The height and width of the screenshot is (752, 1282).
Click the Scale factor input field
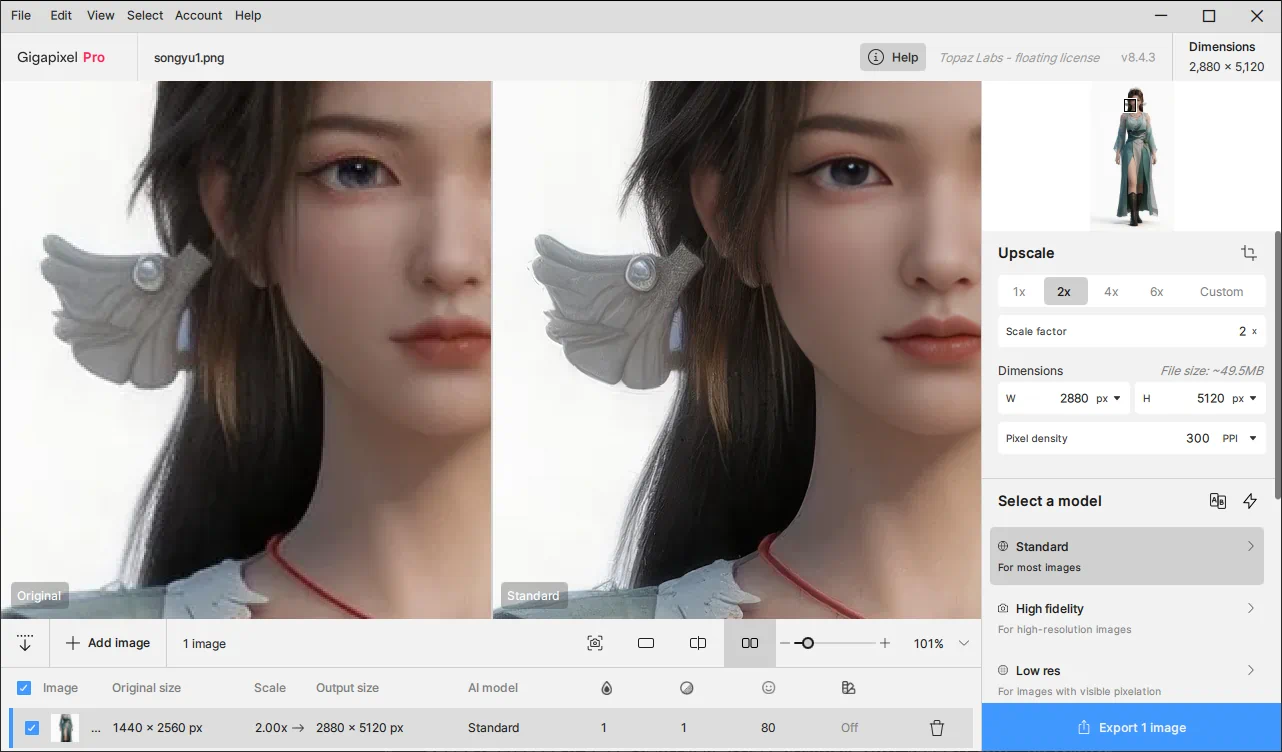coord(1131,331)
